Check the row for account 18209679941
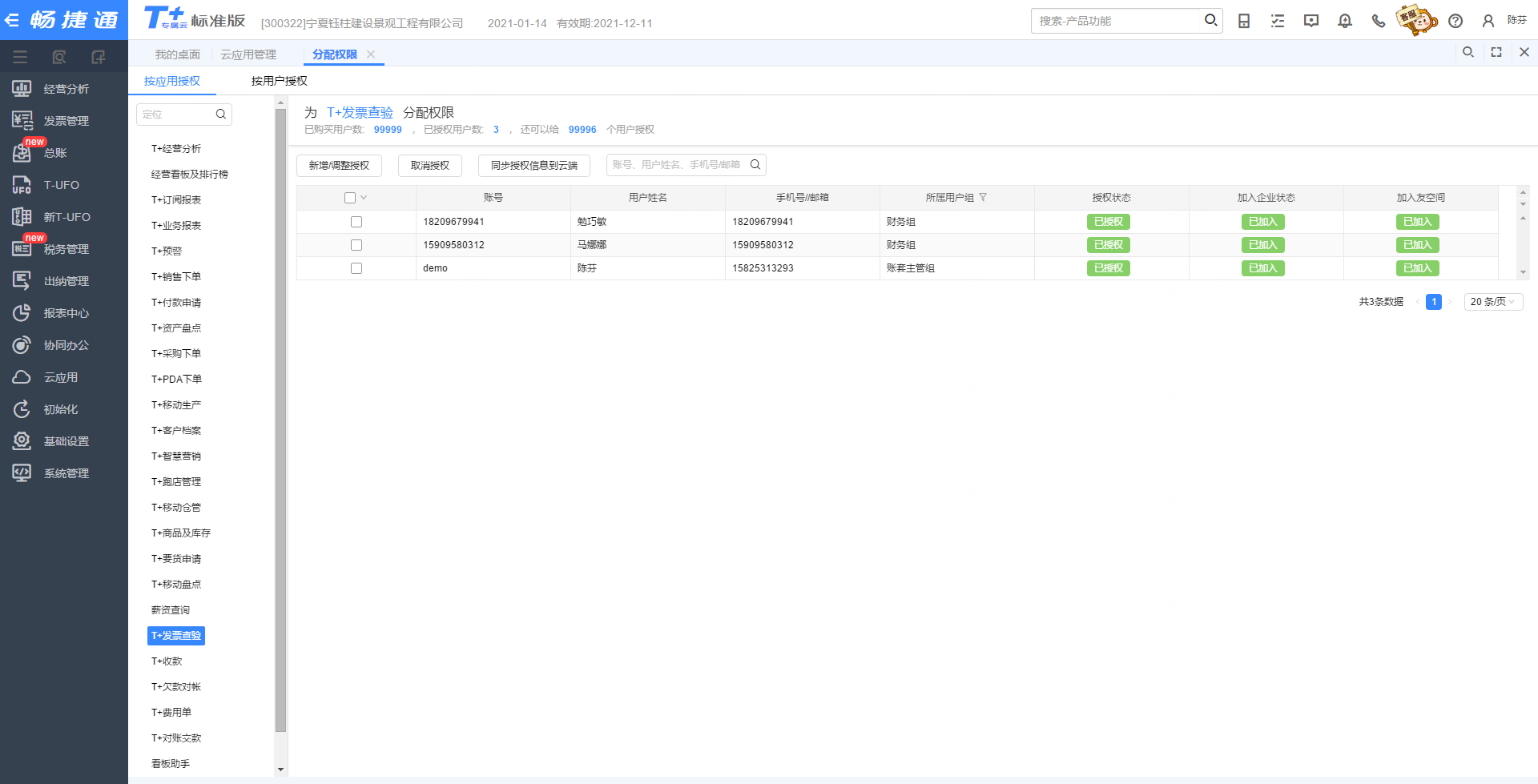 click(356, 222)
